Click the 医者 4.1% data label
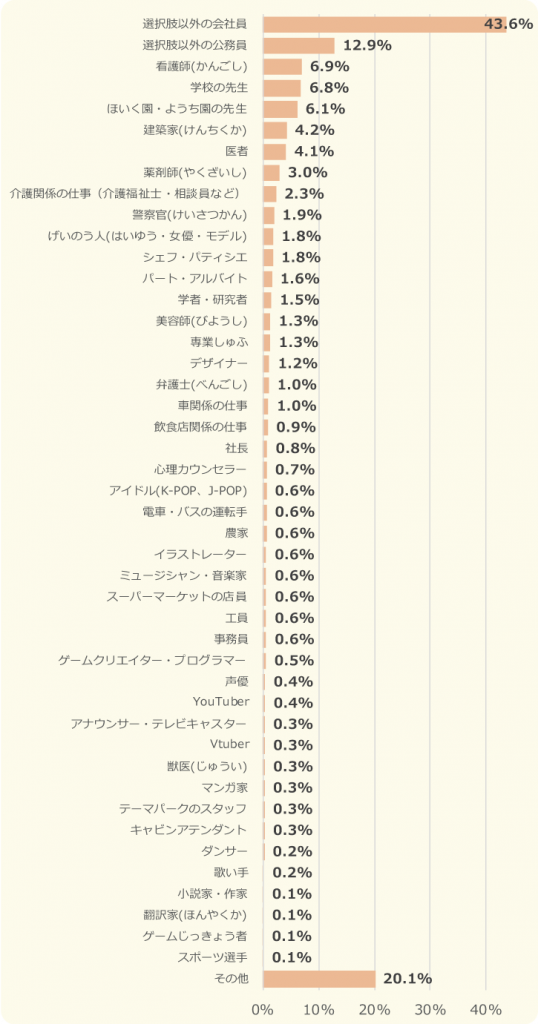This screenshot has width=538, height=1024. [314, 152]
